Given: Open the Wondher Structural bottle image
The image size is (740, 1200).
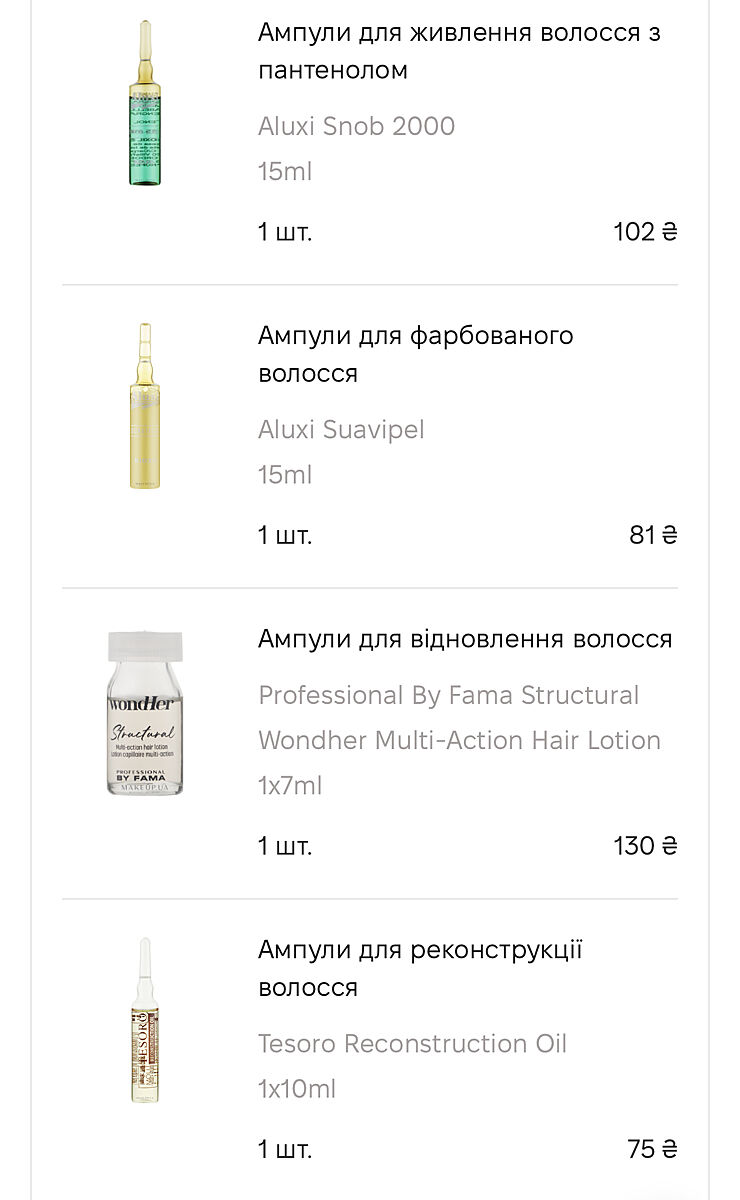Looking at the screenshot, I should tap(146, 714).
